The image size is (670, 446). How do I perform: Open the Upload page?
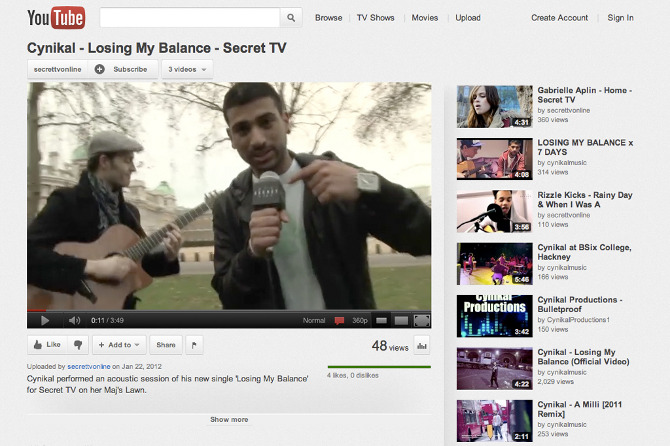[468, 18]
